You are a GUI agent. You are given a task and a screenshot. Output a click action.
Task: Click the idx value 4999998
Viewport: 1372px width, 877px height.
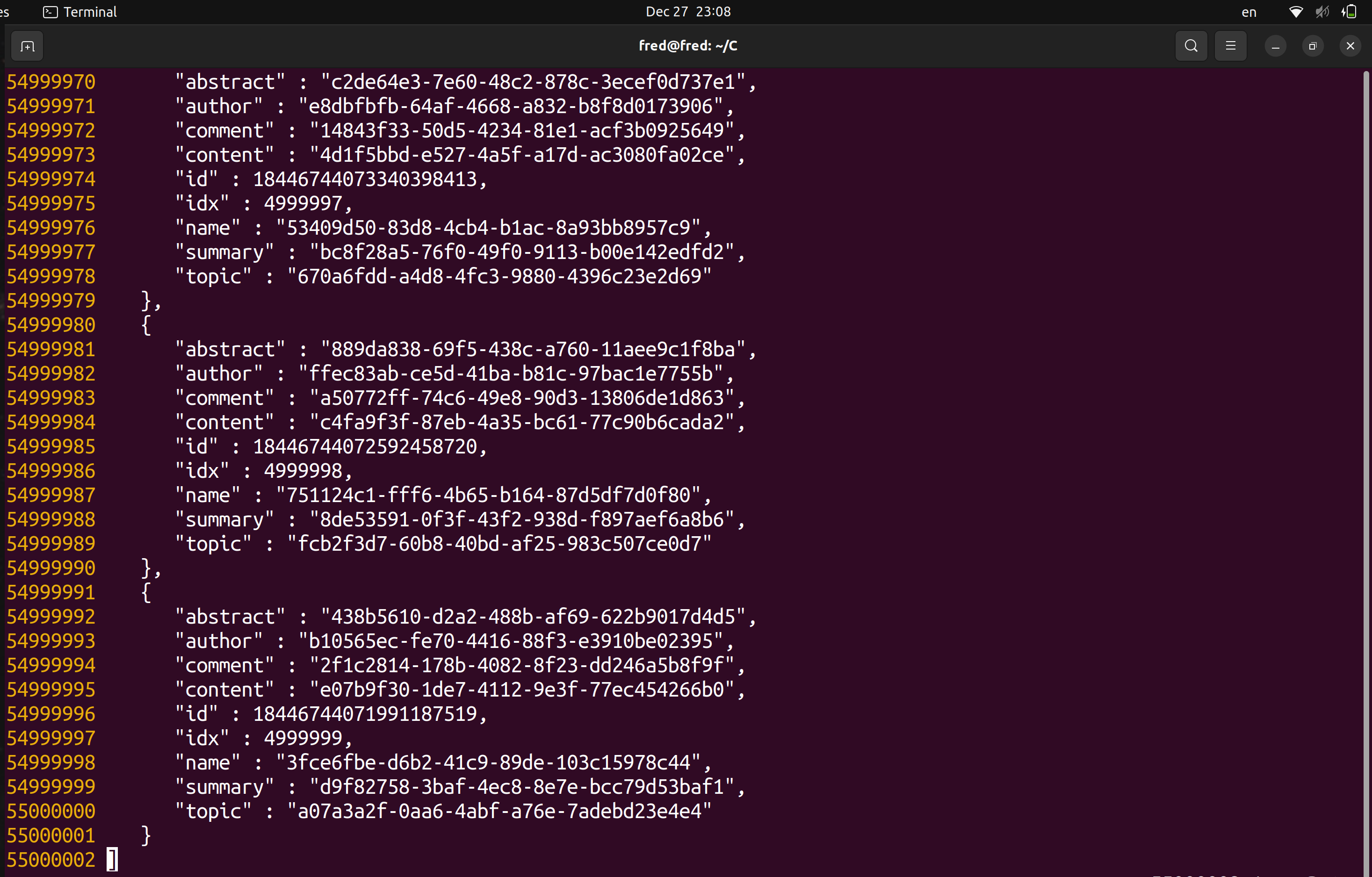[x=303, y=471]
